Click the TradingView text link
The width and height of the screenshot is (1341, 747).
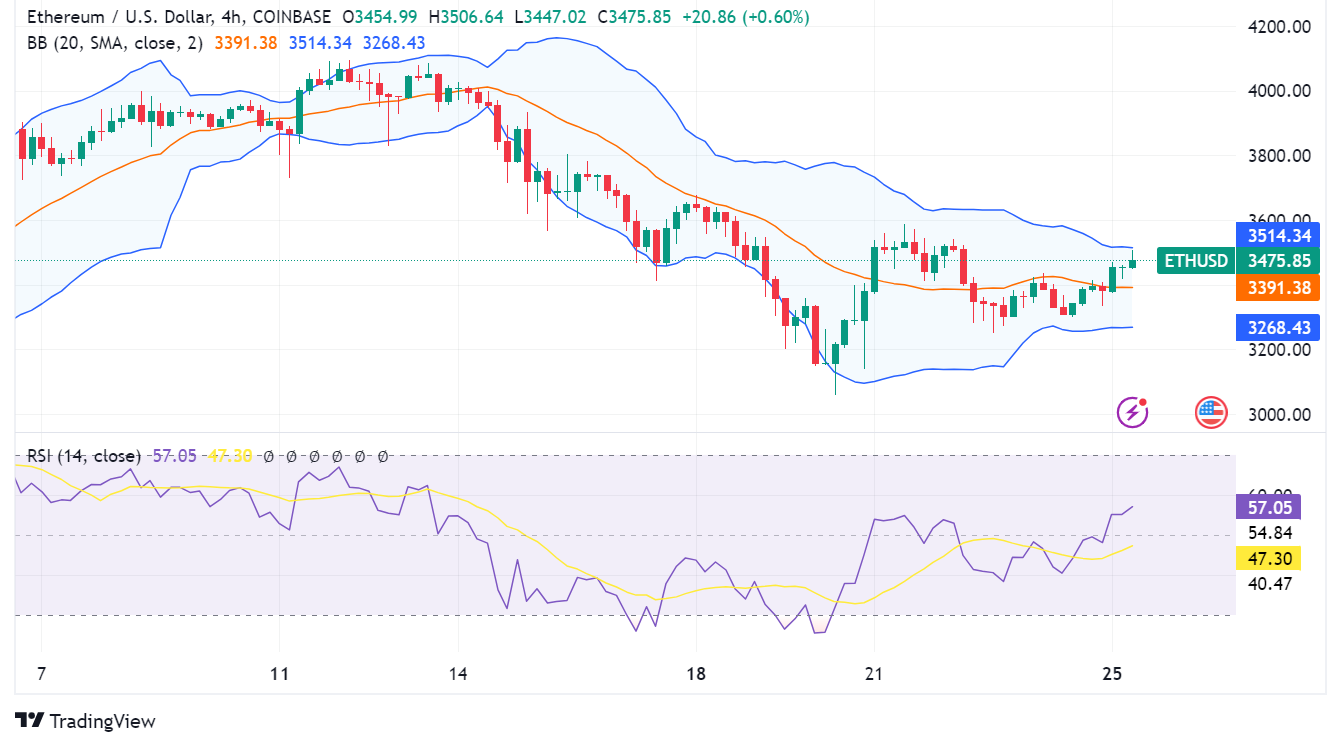102,721
